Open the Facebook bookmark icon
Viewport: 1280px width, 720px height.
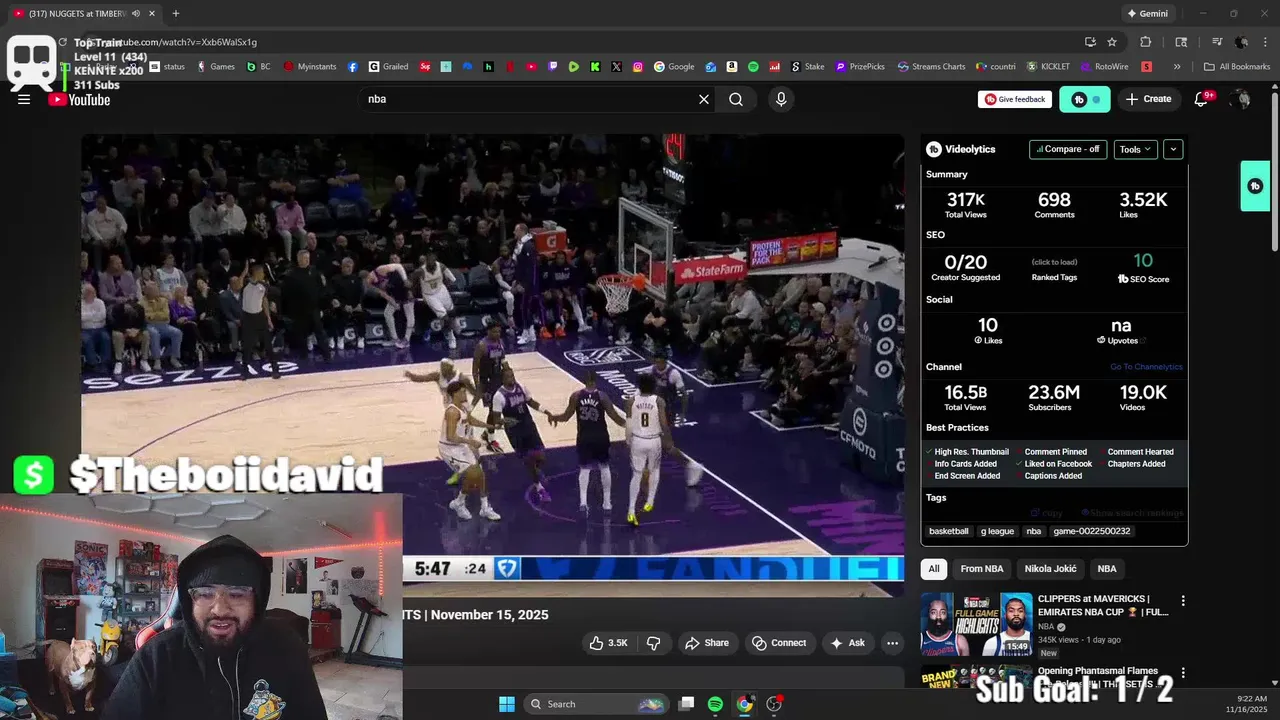pos(353,67)
